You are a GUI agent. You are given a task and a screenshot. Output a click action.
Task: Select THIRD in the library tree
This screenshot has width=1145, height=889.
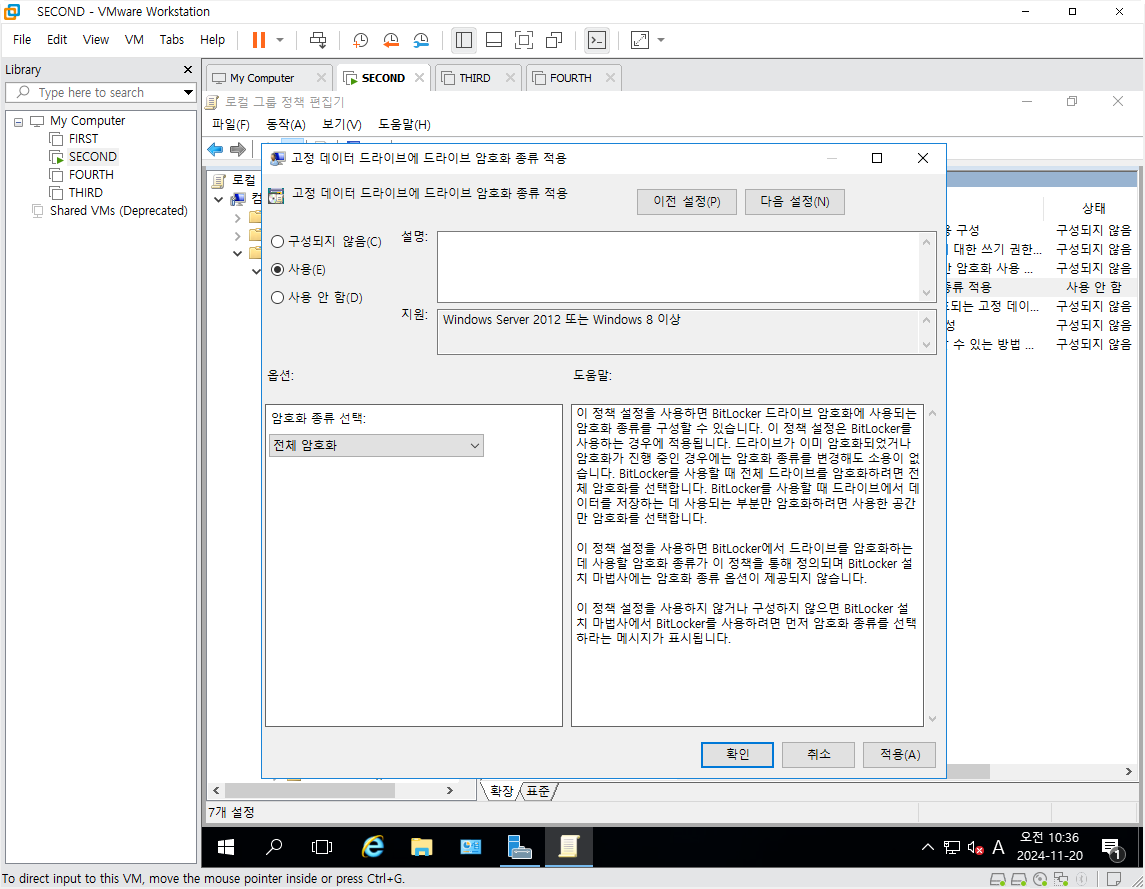pos(85,193)
